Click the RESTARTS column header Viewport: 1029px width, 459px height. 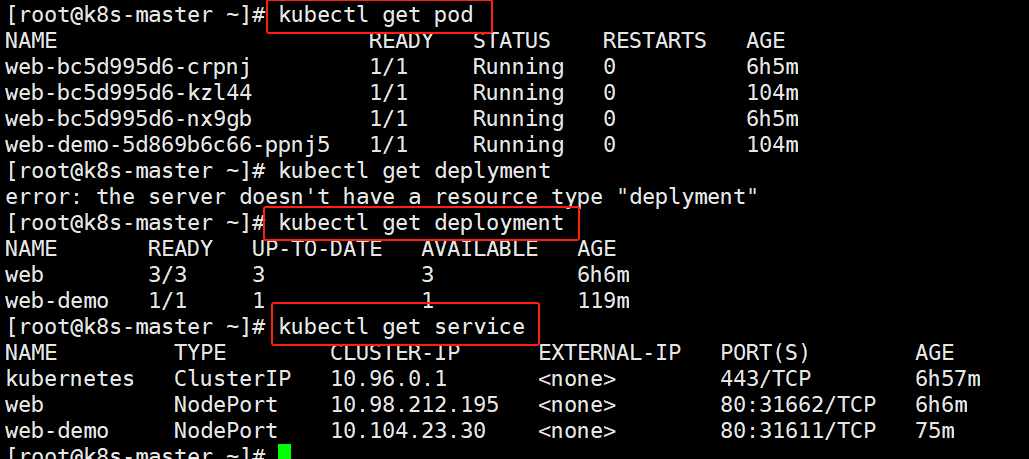[x=654, y=41]
